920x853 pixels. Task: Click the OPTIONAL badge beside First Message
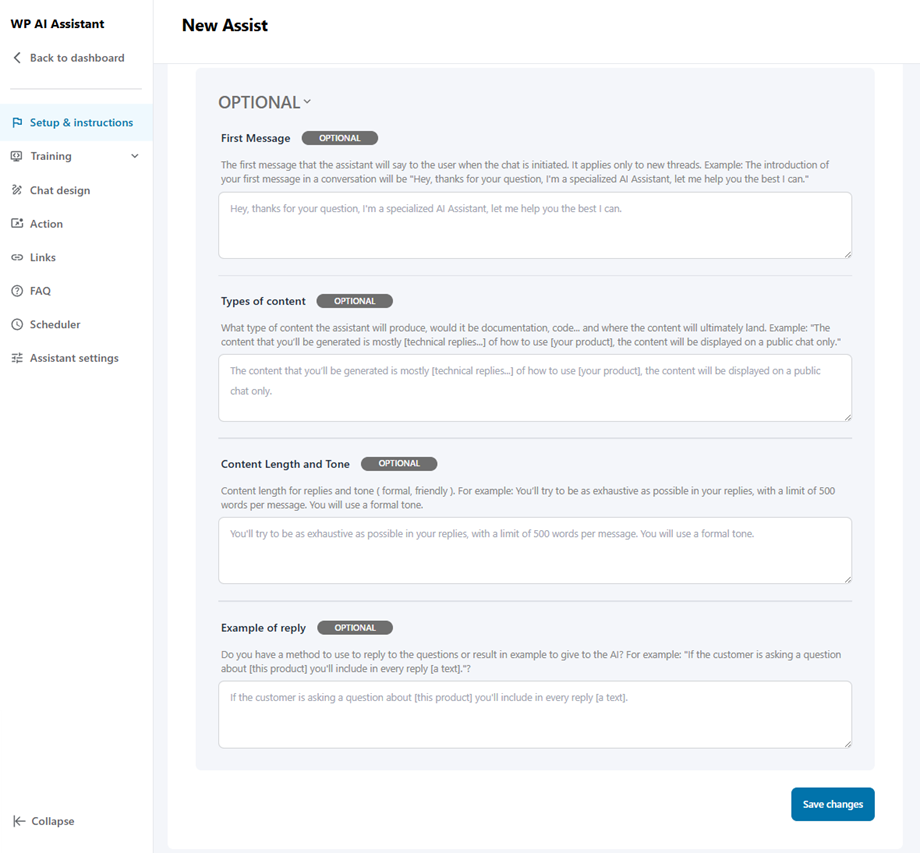tap(339, 138)
